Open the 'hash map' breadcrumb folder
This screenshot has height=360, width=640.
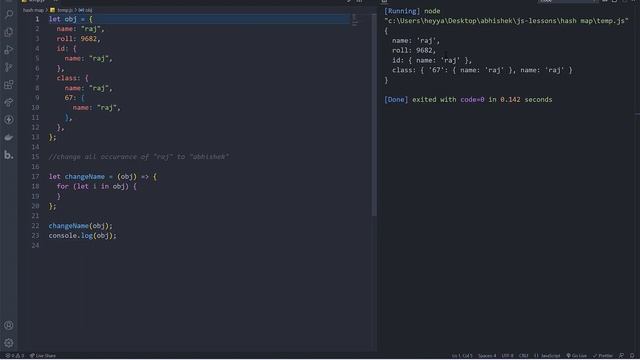click(33, 10)
